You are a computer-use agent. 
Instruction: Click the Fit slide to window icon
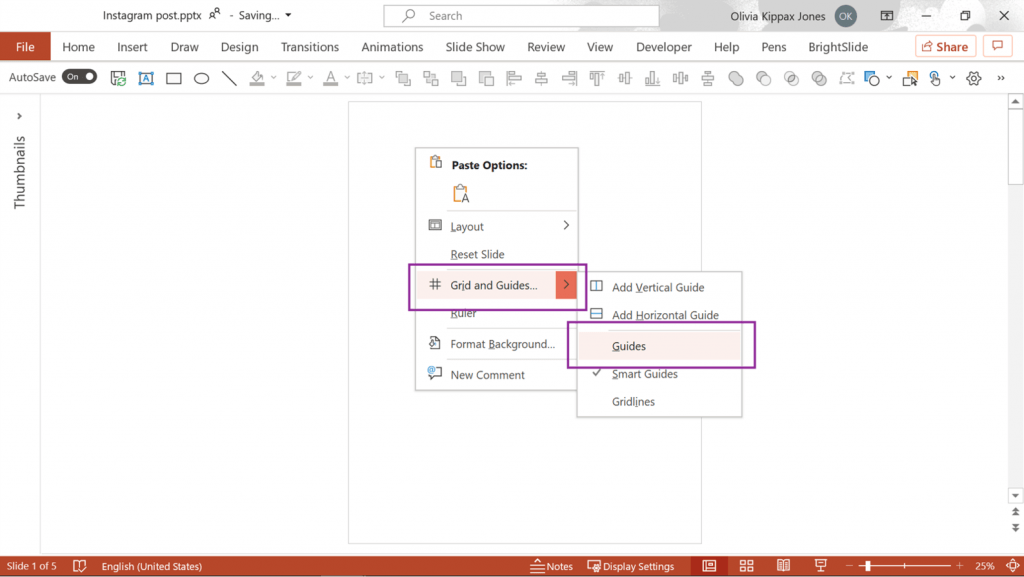coord(1012,566)
